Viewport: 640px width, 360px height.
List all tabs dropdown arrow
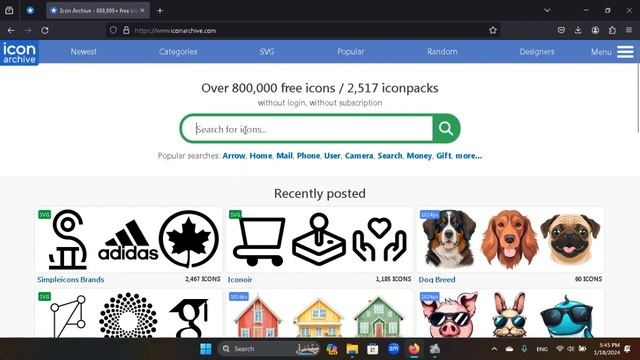[x=547, y=11]
